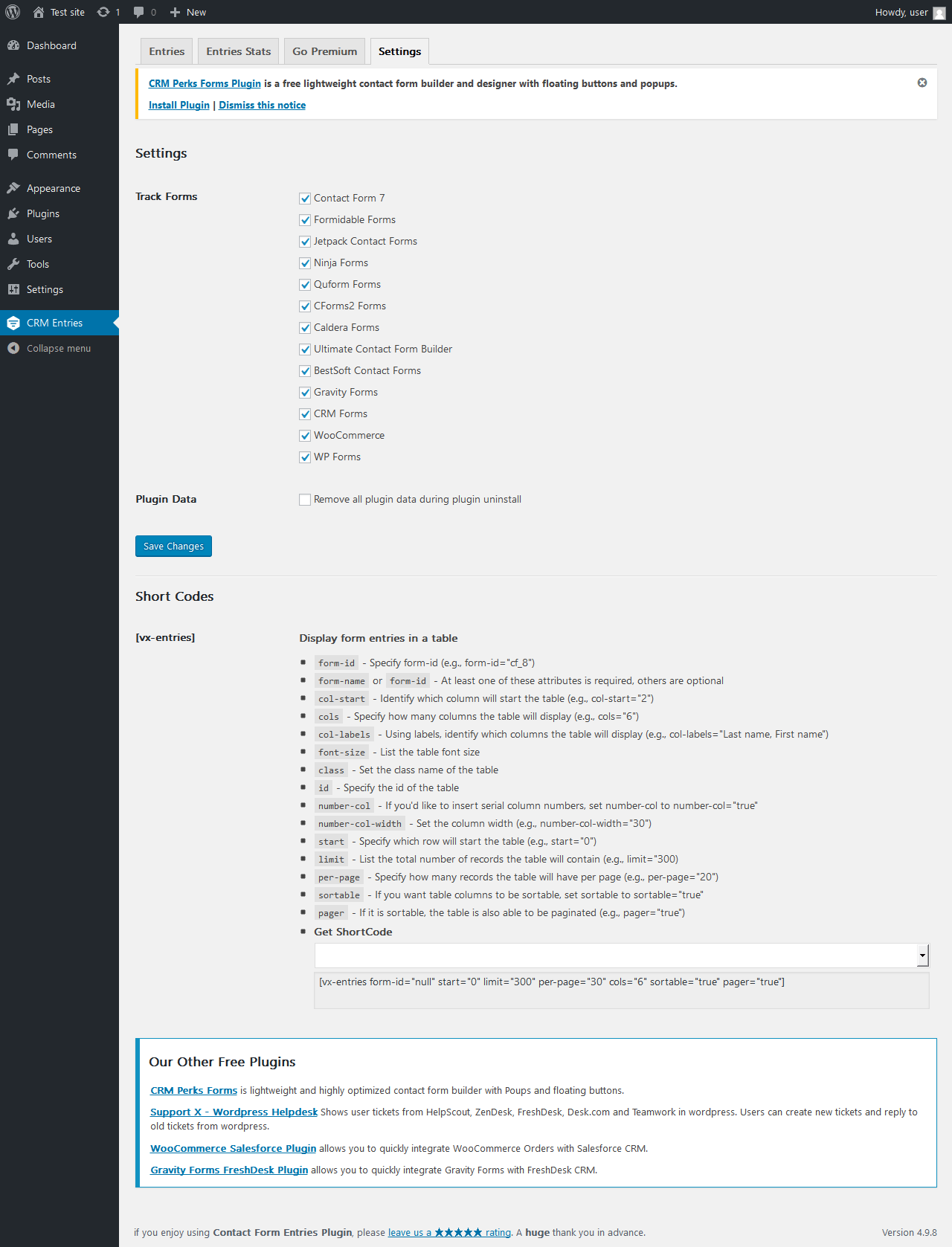Click the Dashboard gauge icon
Viewport: 952px width, 1247px height.
pos(13,45)
